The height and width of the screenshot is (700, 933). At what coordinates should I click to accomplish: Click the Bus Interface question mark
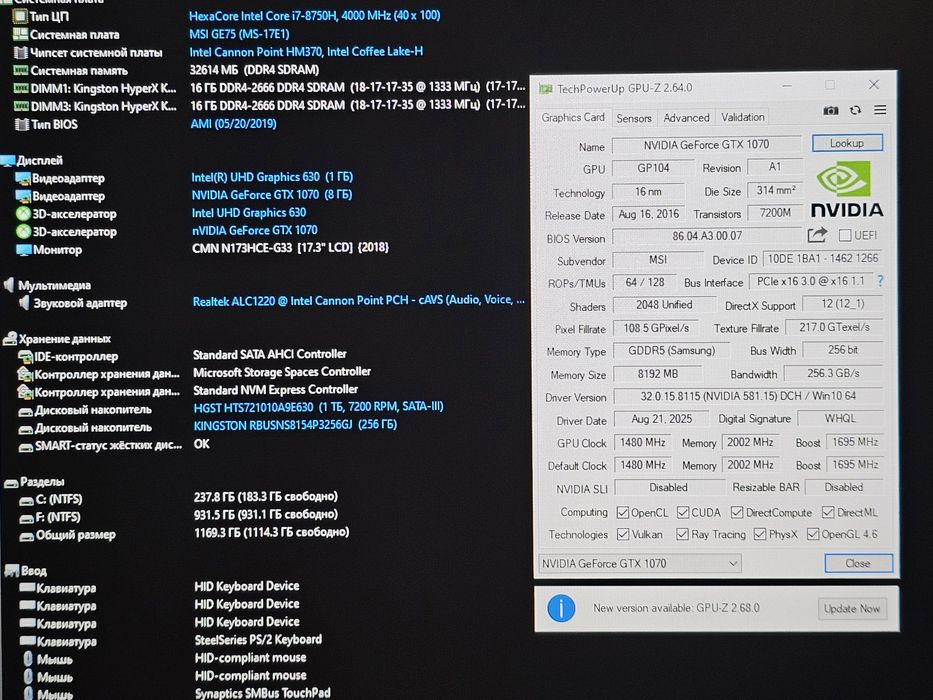coord(881,281)
